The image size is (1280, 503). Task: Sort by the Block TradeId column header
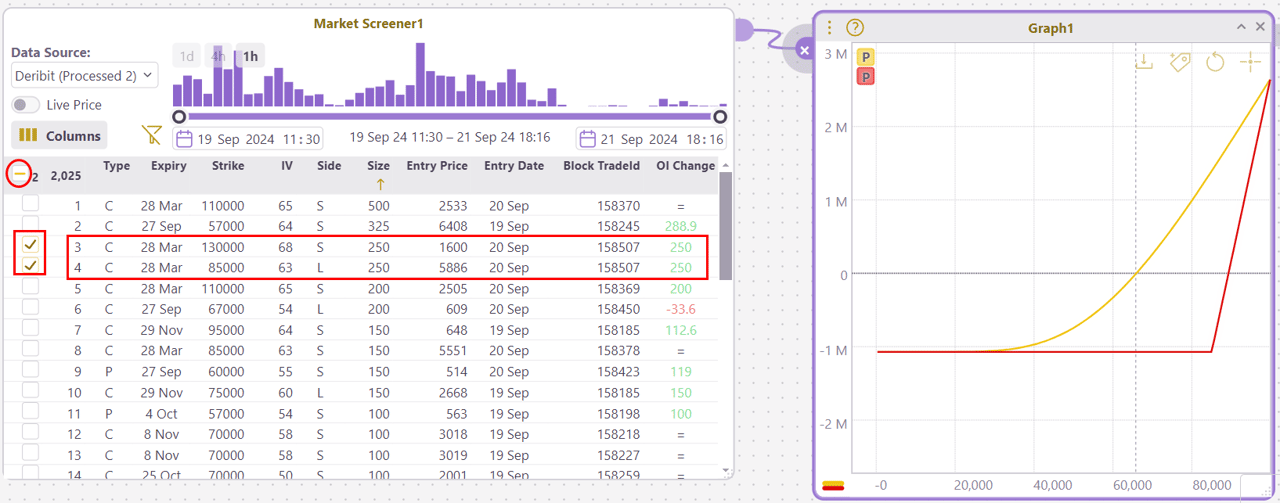click(602, 166)
